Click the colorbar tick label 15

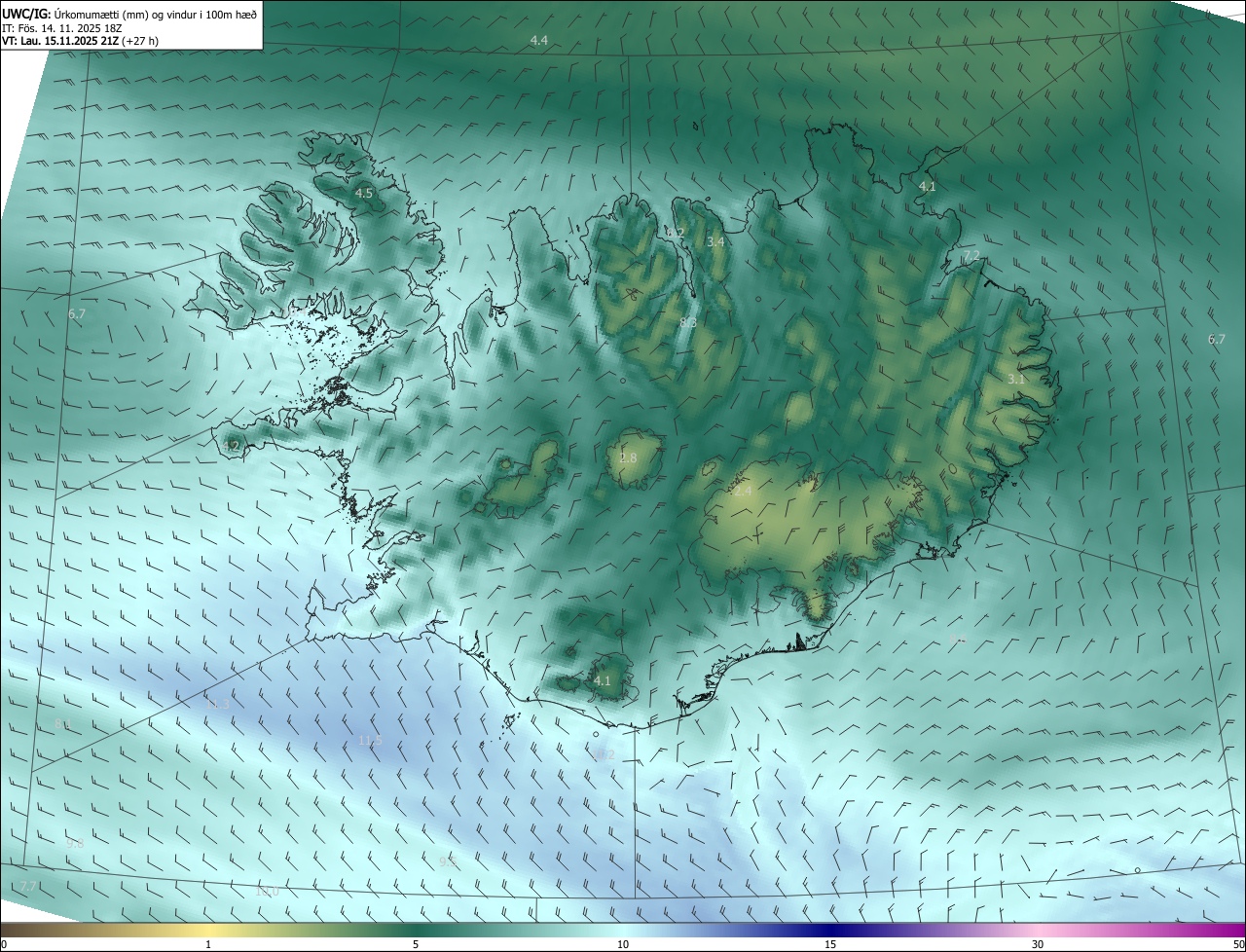click(x=830, y=944)
